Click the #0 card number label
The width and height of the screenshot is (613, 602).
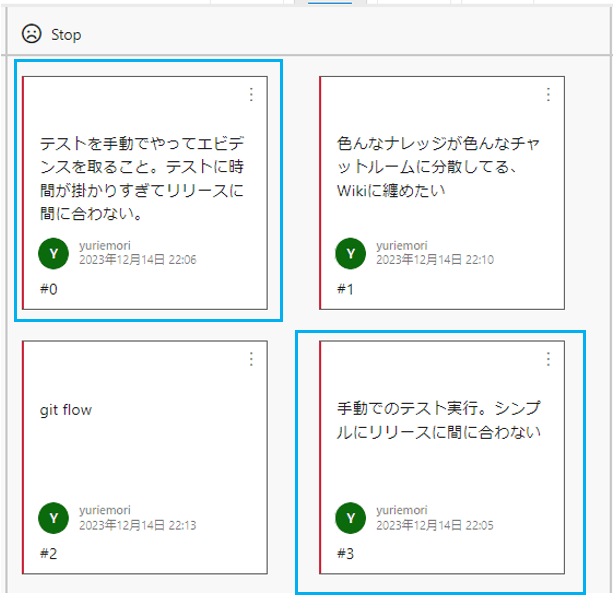[48, 289]
